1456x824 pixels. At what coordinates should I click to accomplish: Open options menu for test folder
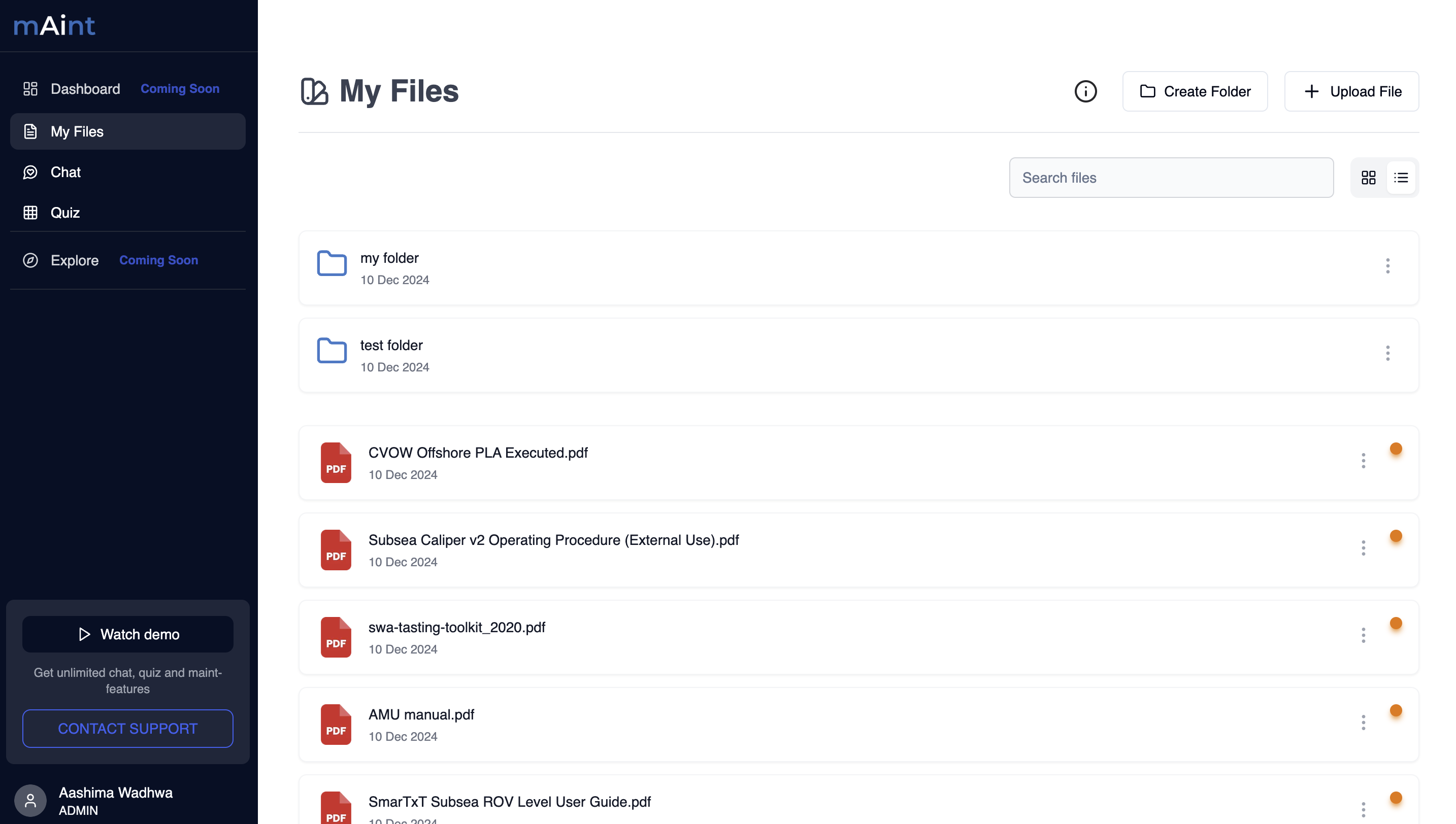pos(1387,353)
